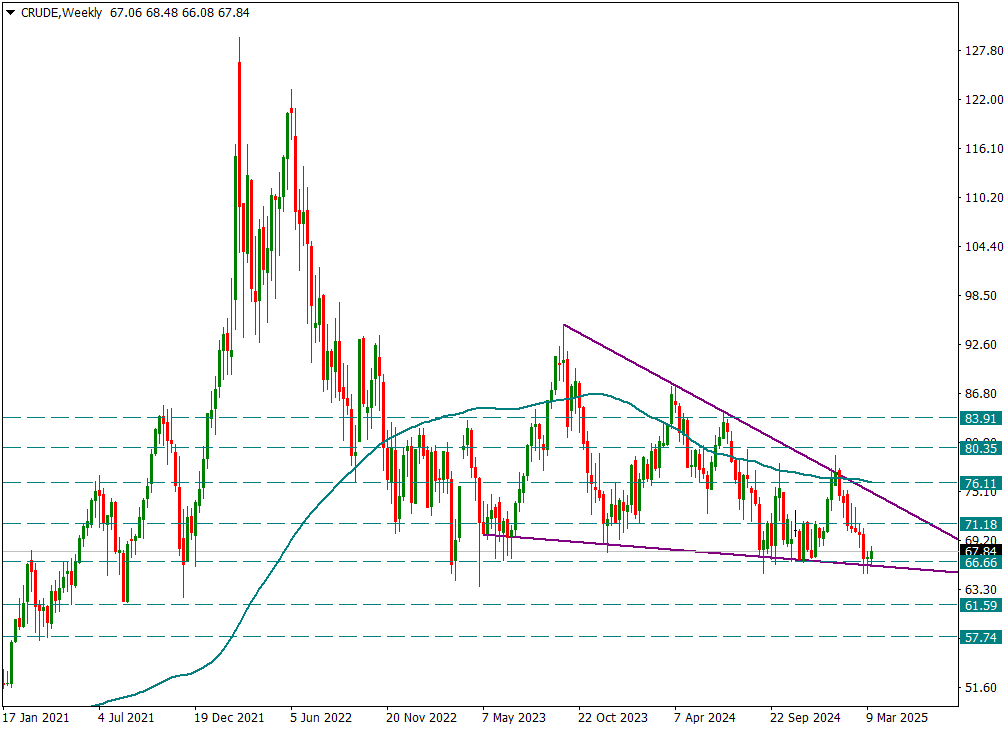
Task: Click the 104.40 price scale value
Action: [x=984, y=246]
